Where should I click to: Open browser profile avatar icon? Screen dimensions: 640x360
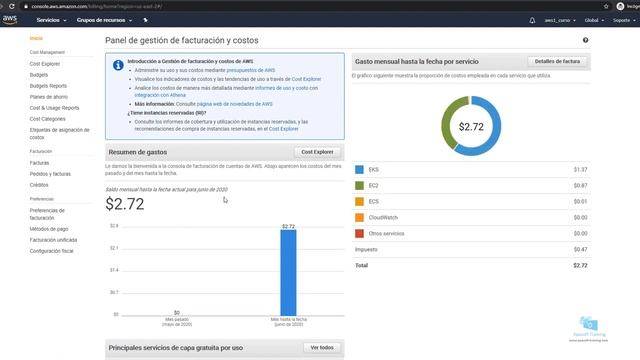coord(620,6)
